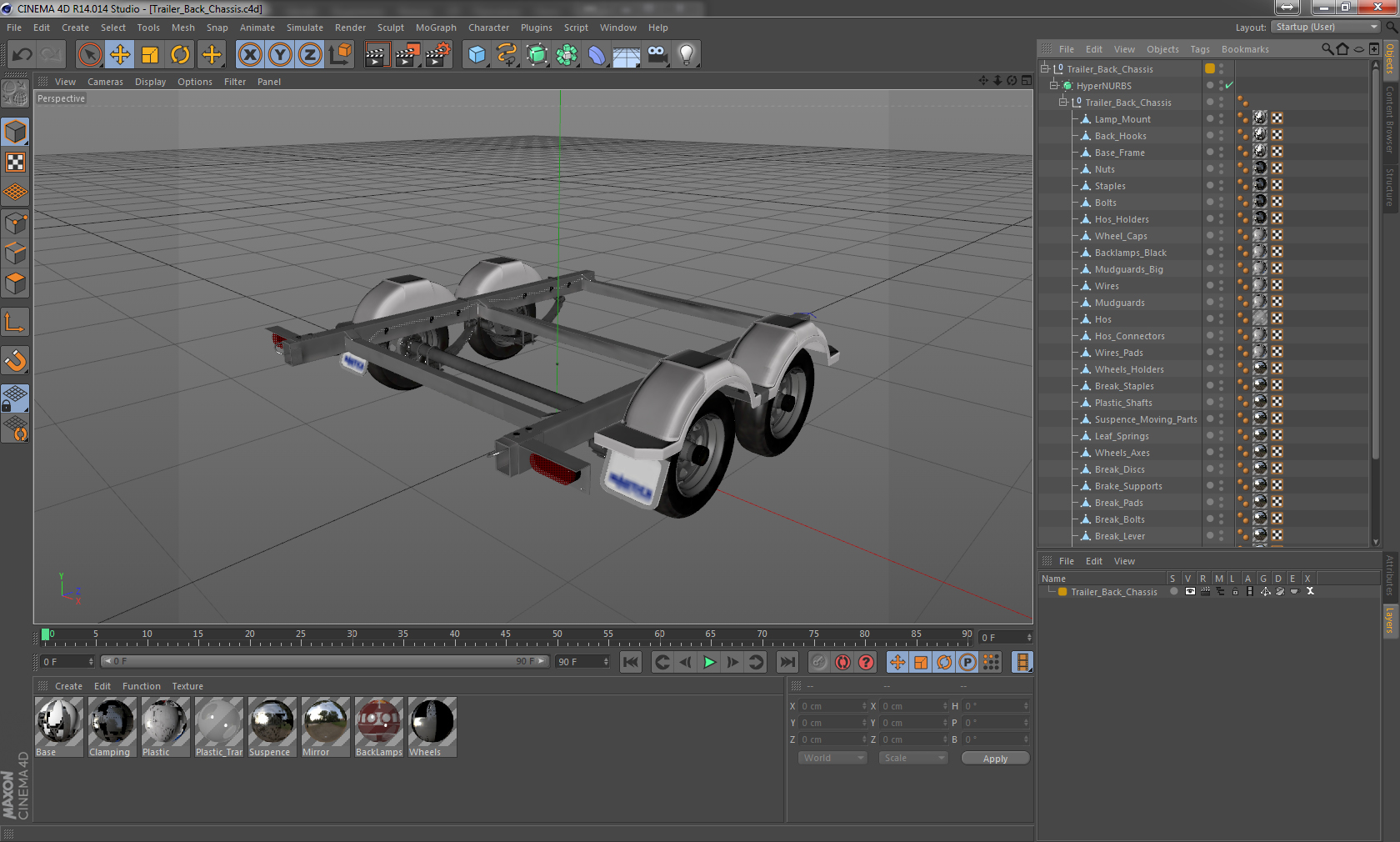
Task: Collapse the top Trailer_Back_Chassis tree node
Action: (x=1045, y=69)
